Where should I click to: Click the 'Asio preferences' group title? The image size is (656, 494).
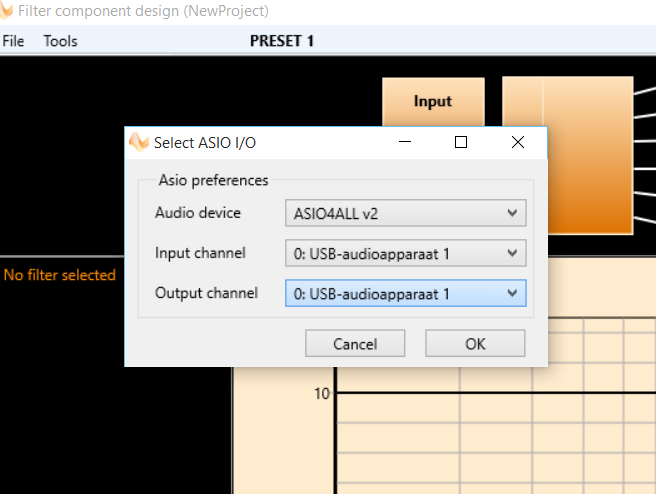tap(213, 180)
